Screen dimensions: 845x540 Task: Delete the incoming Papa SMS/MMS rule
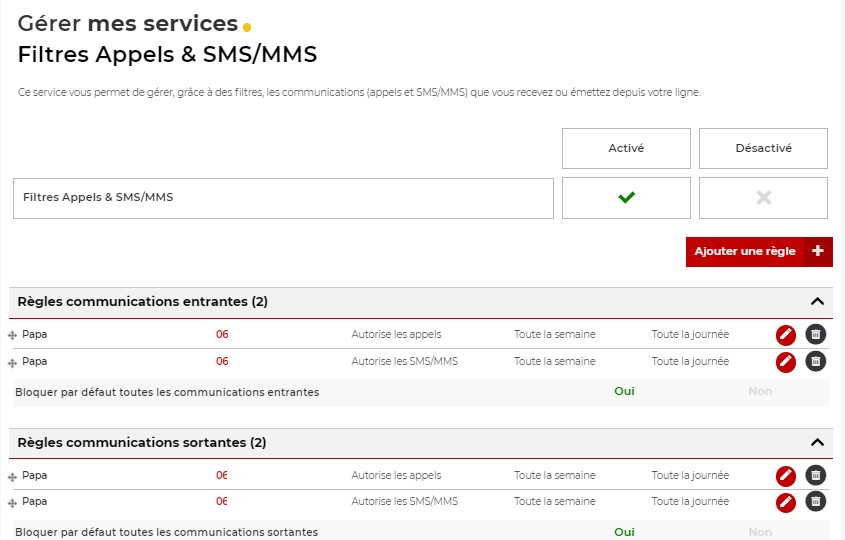click(x=816, y=361)
